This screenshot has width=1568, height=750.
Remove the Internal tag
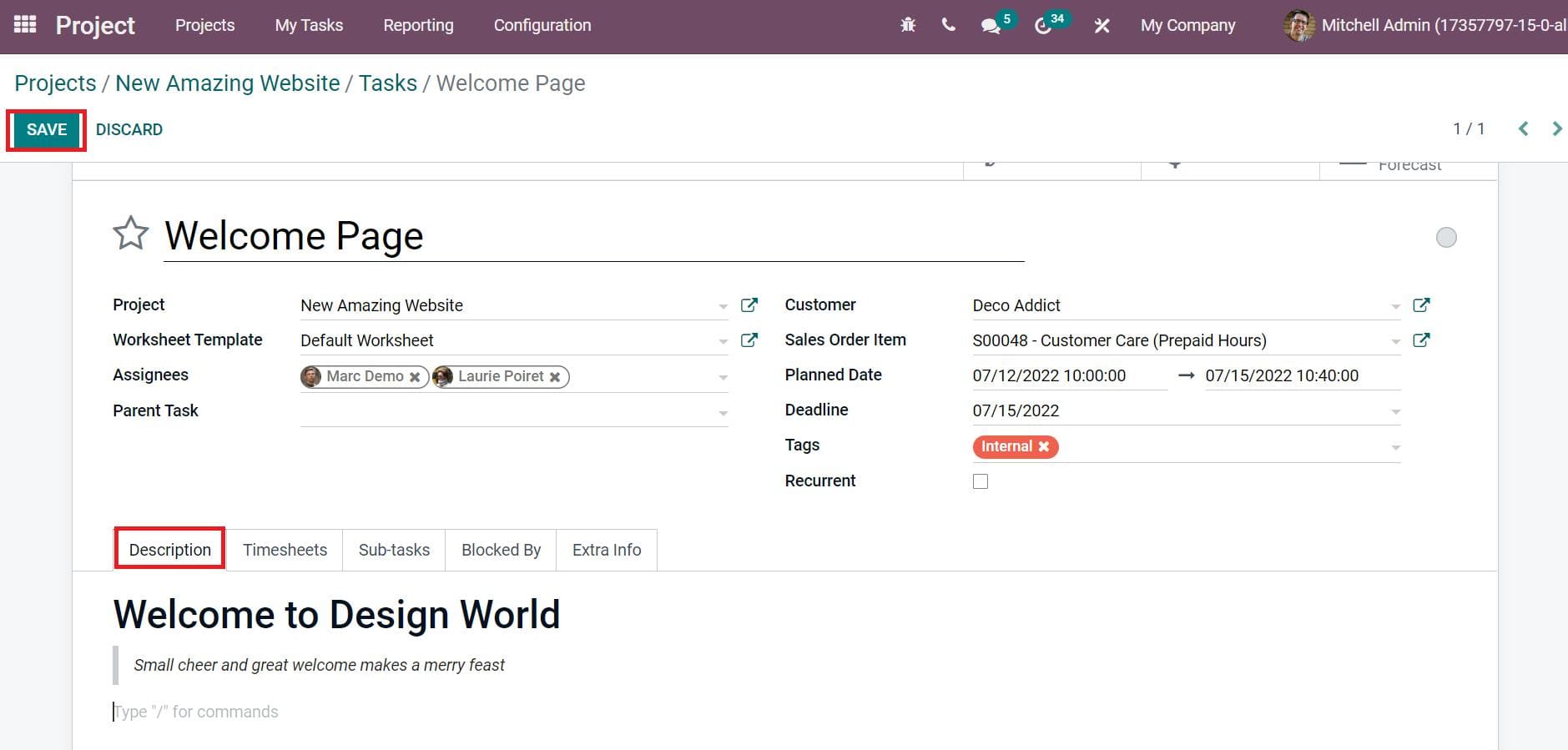point(1044,447)
